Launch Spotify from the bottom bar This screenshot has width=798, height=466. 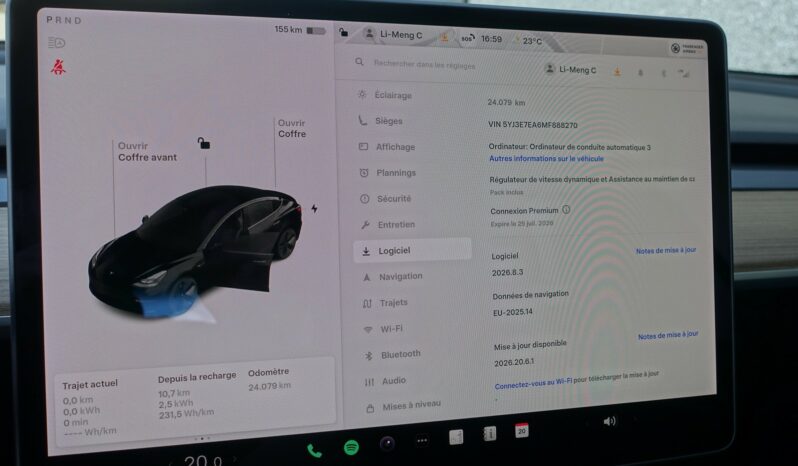[351, 447]
